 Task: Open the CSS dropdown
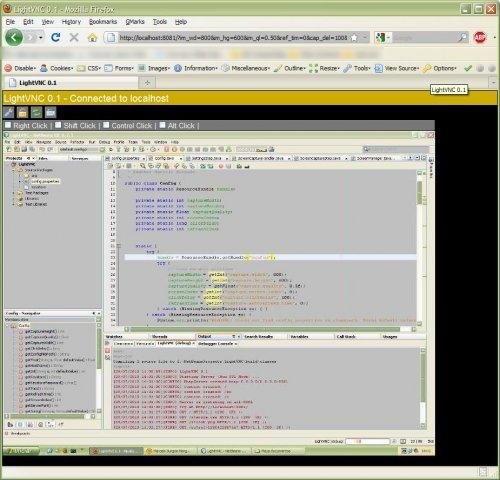(89, 68)
